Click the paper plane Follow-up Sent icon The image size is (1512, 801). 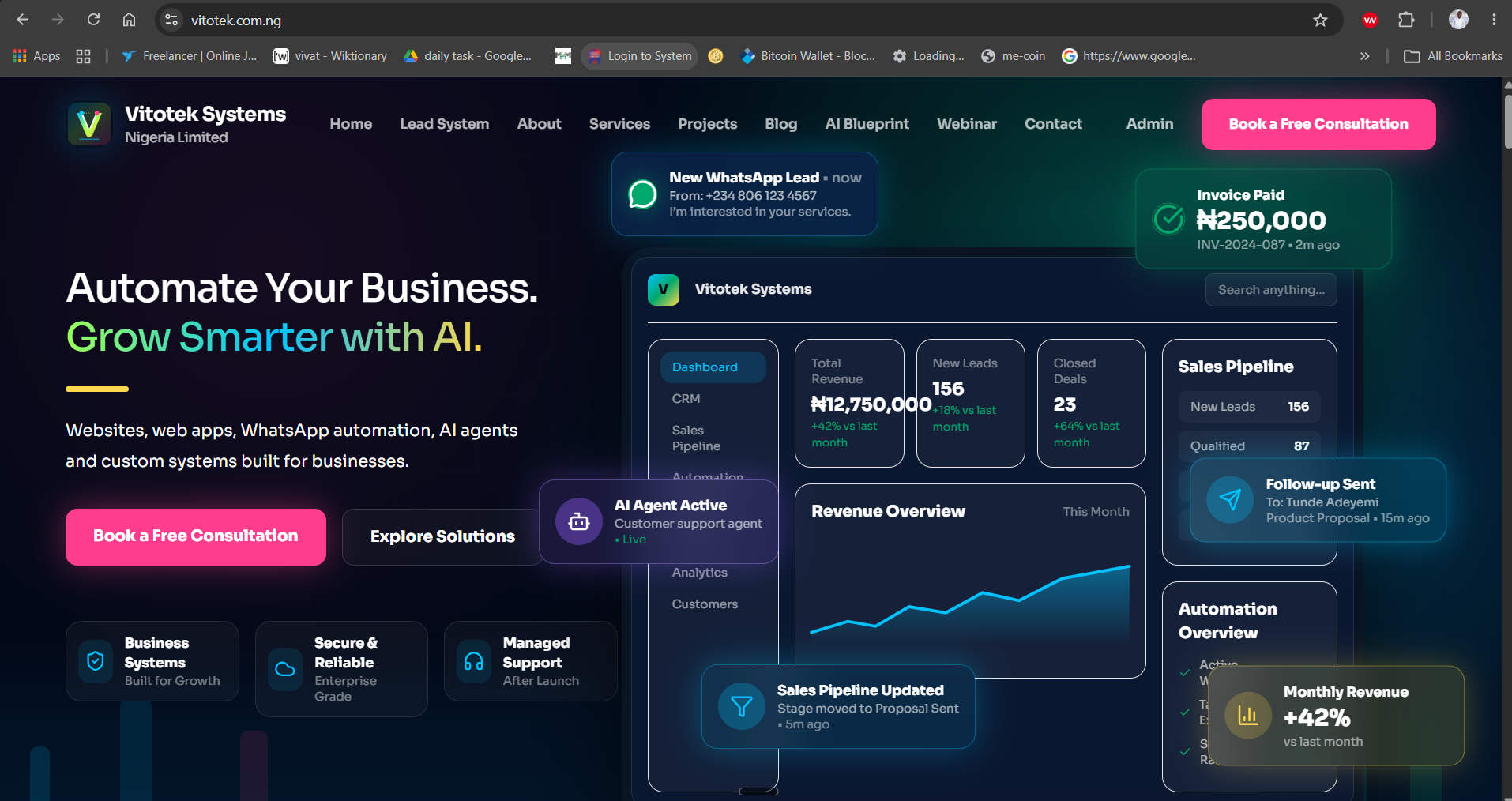pos(1230,499)
